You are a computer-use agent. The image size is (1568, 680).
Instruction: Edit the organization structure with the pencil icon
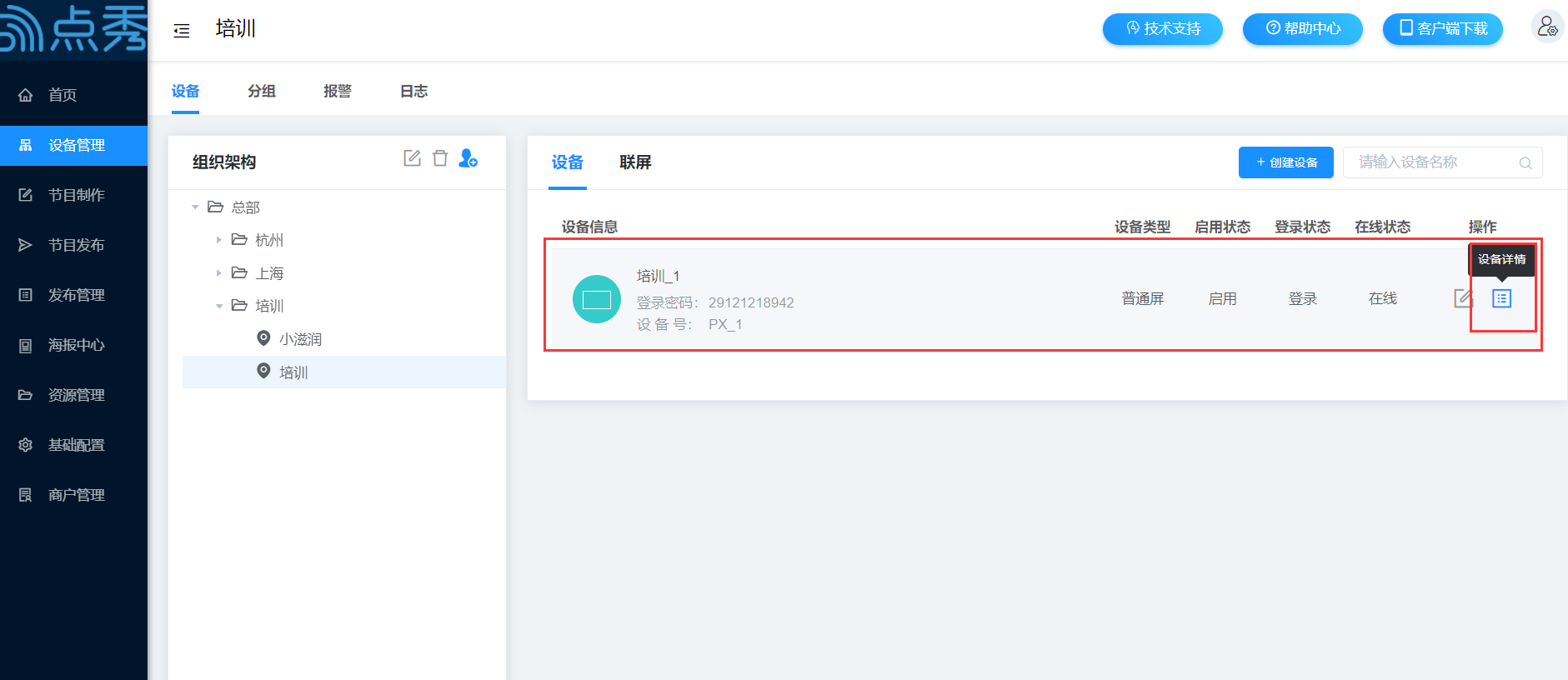click(412, 158)
